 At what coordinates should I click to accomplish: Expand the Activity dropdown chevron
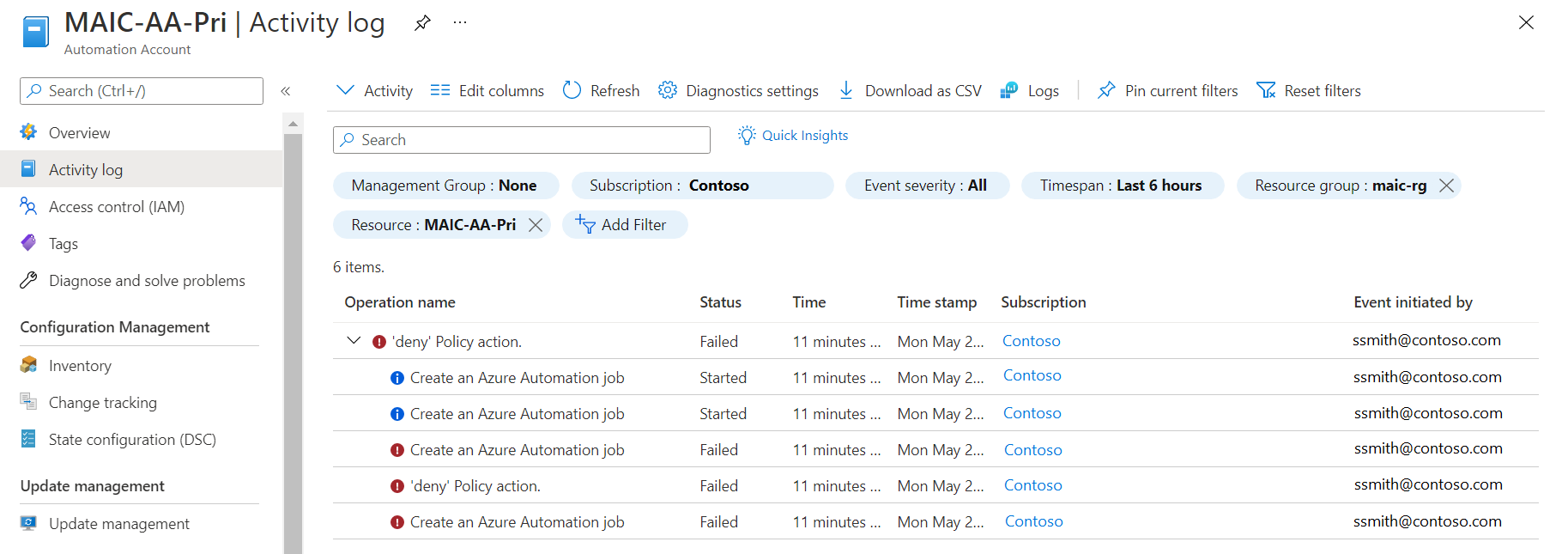(x=345, y=90)
